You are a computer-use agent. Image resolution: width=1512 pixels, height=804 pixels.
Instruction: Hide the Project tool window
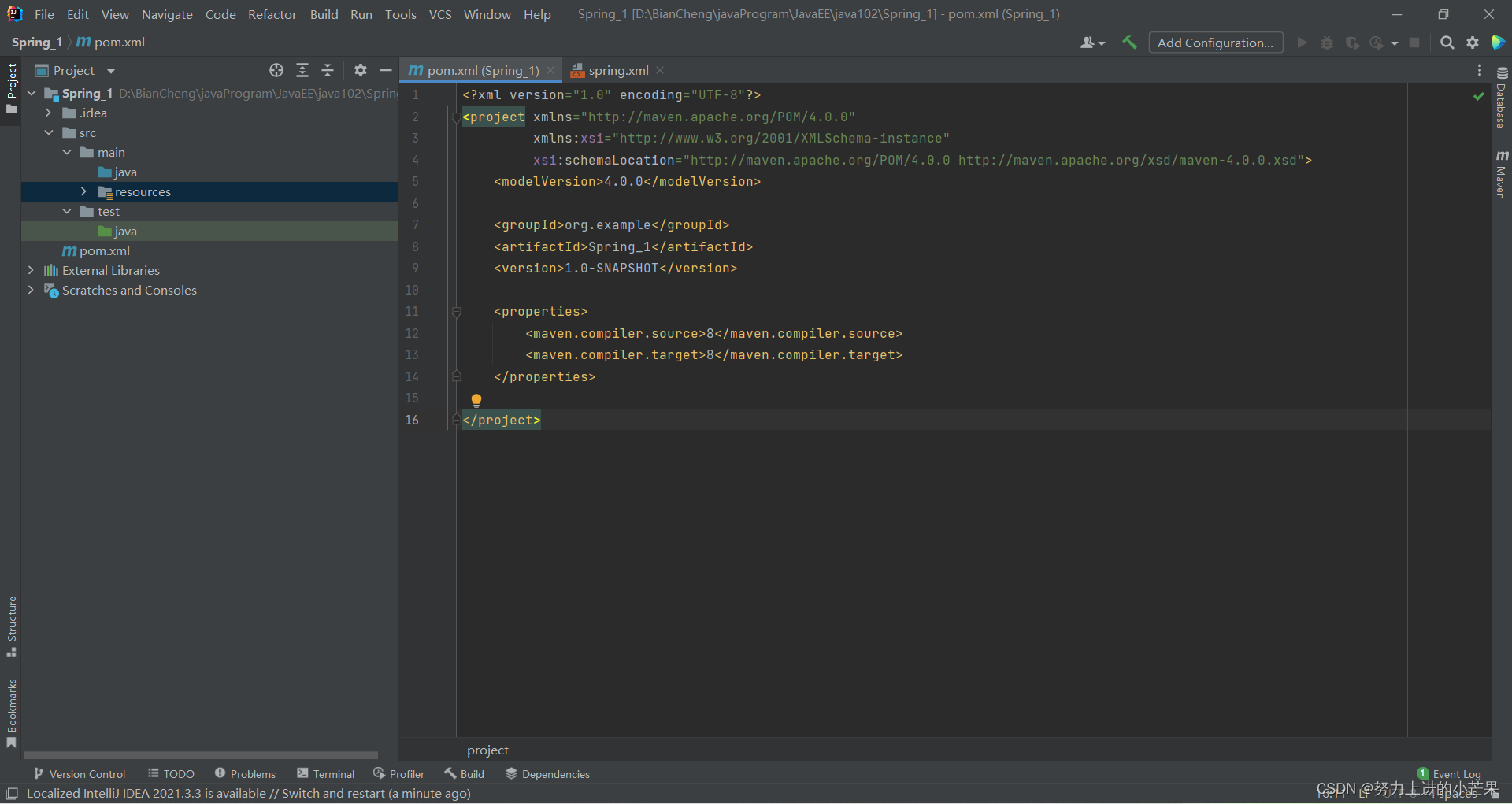coord(386,70)
